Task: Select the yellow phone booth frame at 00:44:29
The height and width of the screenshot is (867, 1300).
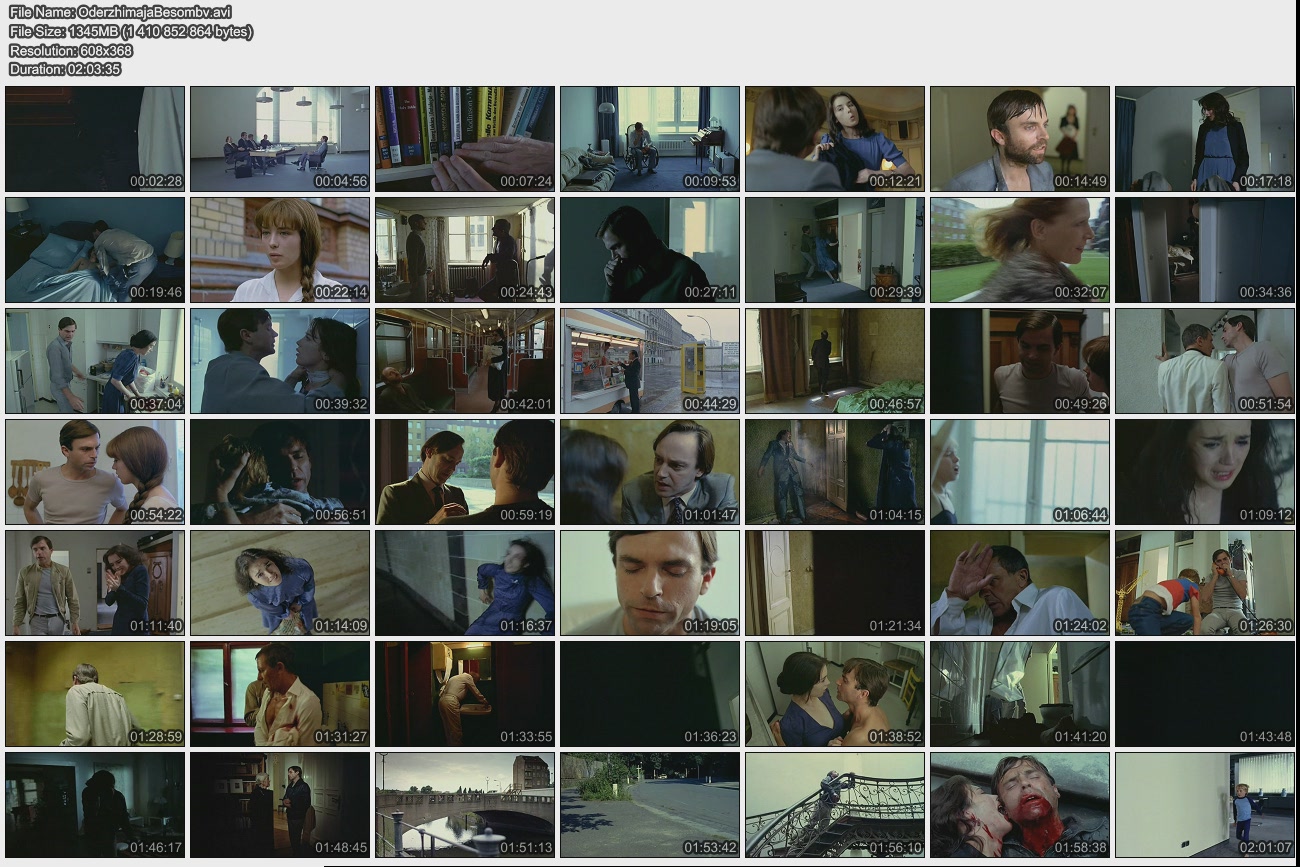Action: (650, 361)
